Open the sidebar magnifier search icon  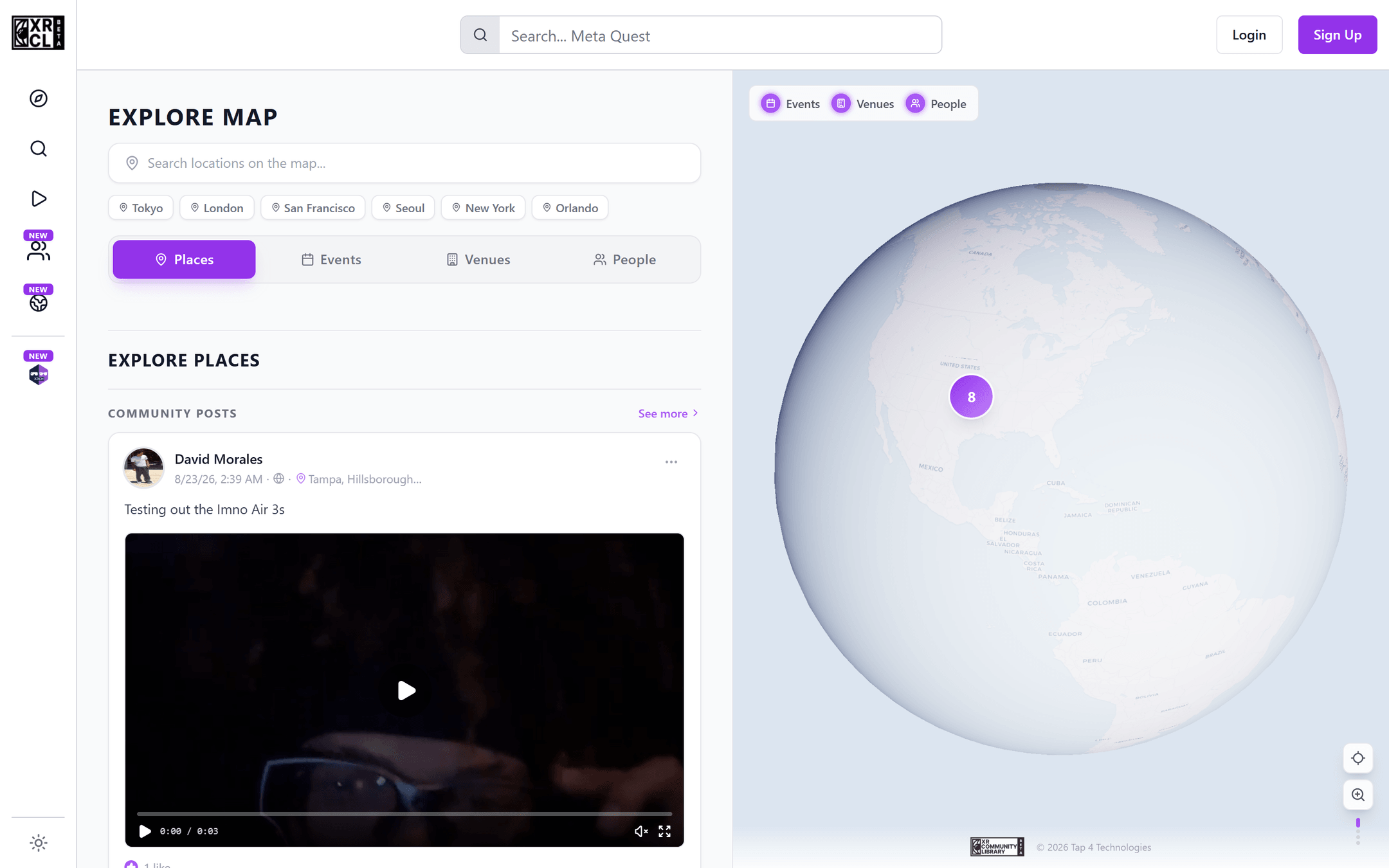point(39,149)
